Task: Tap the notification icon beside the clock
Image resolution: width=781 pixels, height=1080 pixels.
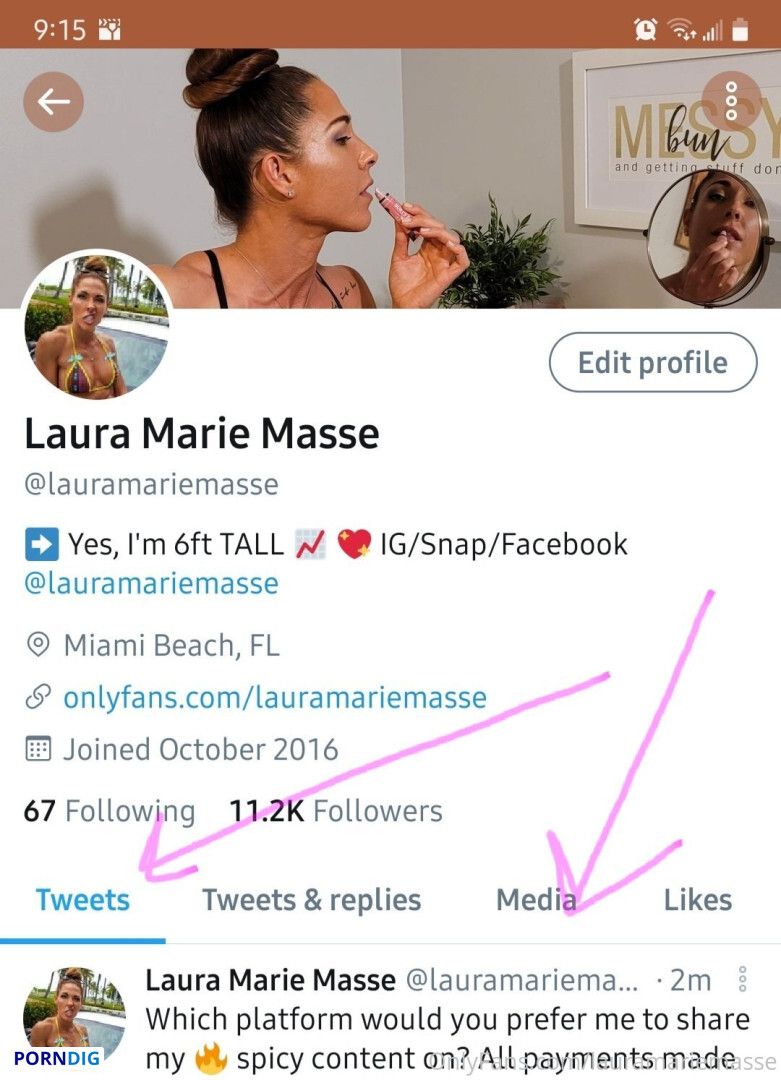Action: point(110,30)
